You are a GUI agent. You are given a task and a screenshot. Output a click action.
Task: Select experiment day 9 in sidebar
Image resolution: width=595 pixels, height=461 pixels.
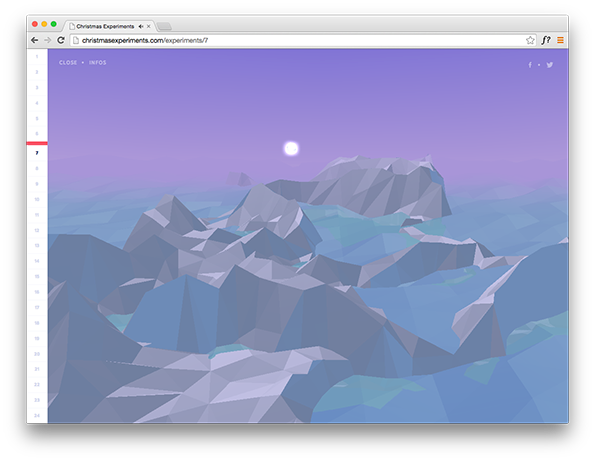coord(37,184)
